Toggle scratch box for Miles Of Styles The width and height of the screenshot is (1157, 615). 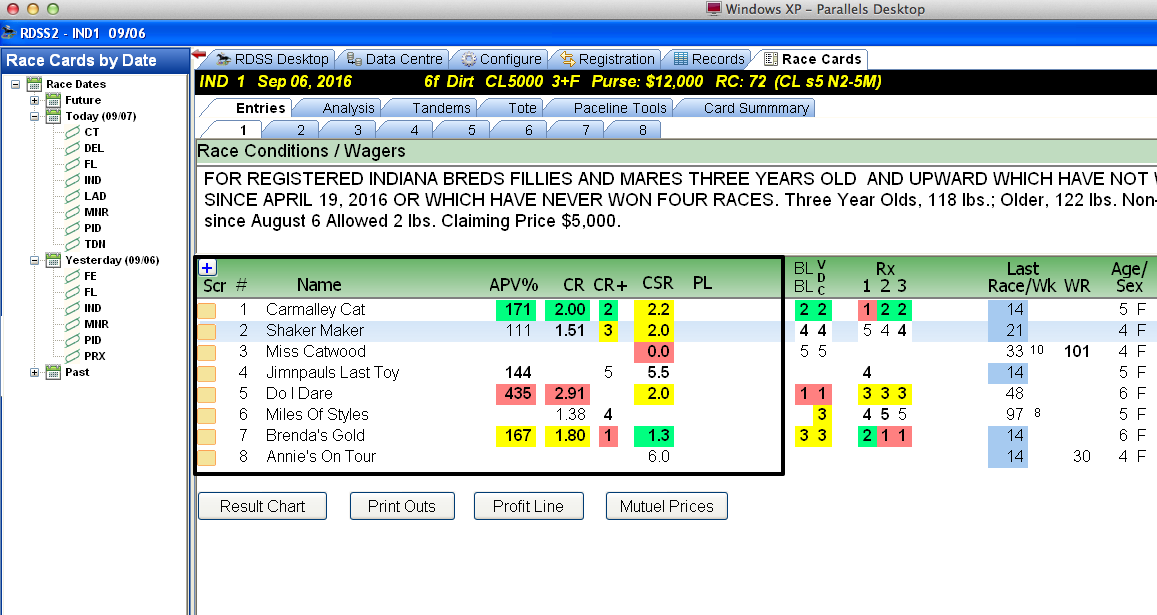pos(207,416)
